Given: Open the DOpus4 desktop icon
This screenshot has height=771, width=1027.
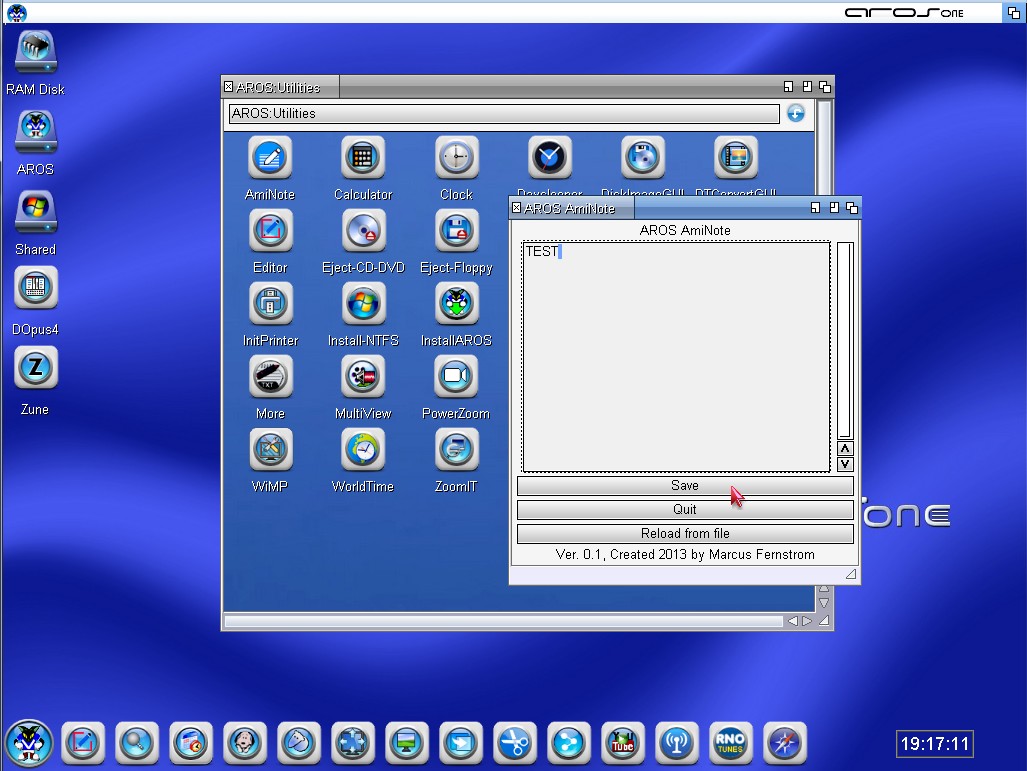Looking at the screenshot, I should (x=35, y=290).
